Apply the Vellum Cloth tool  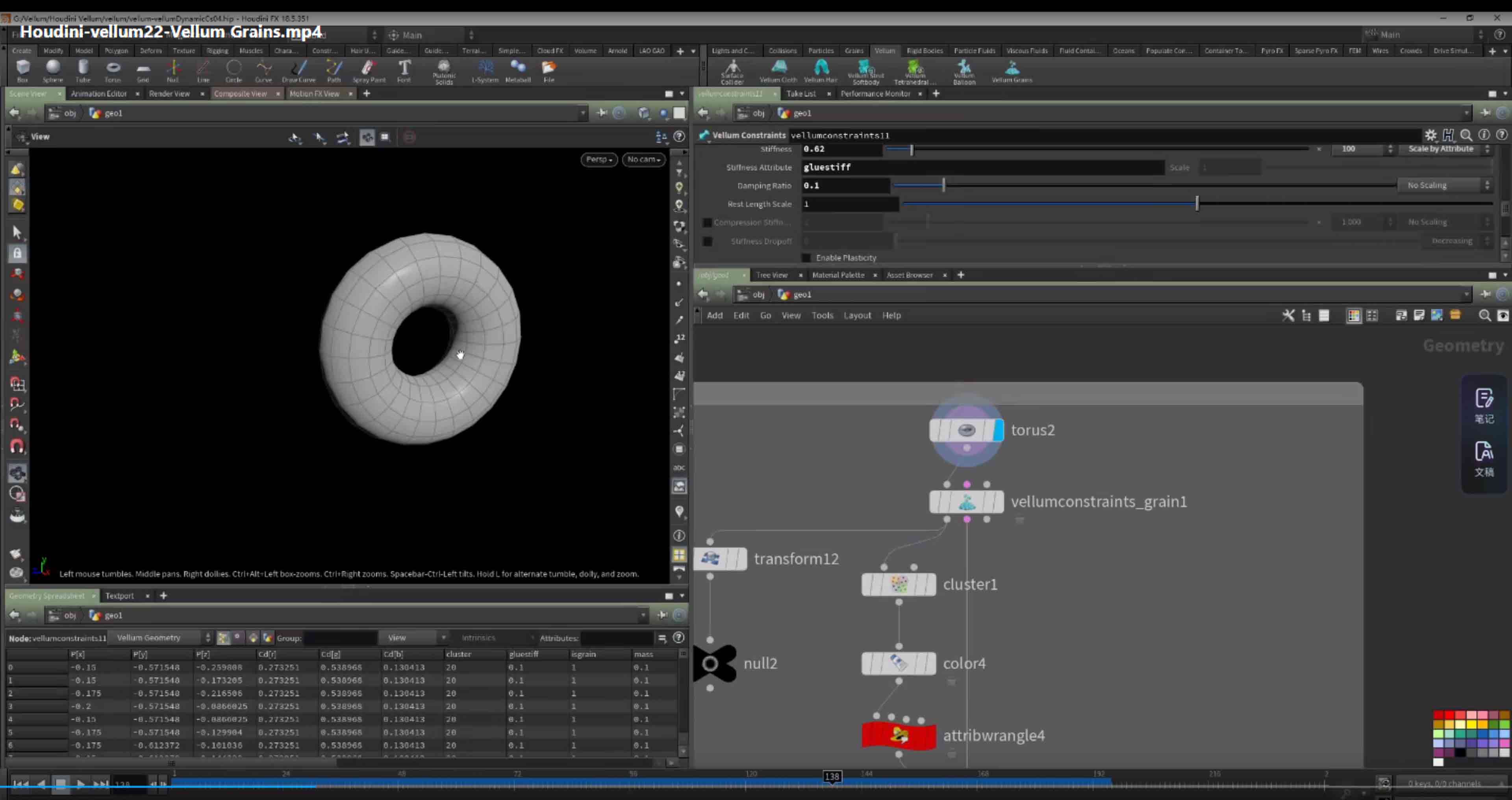(x=778, y=71)
